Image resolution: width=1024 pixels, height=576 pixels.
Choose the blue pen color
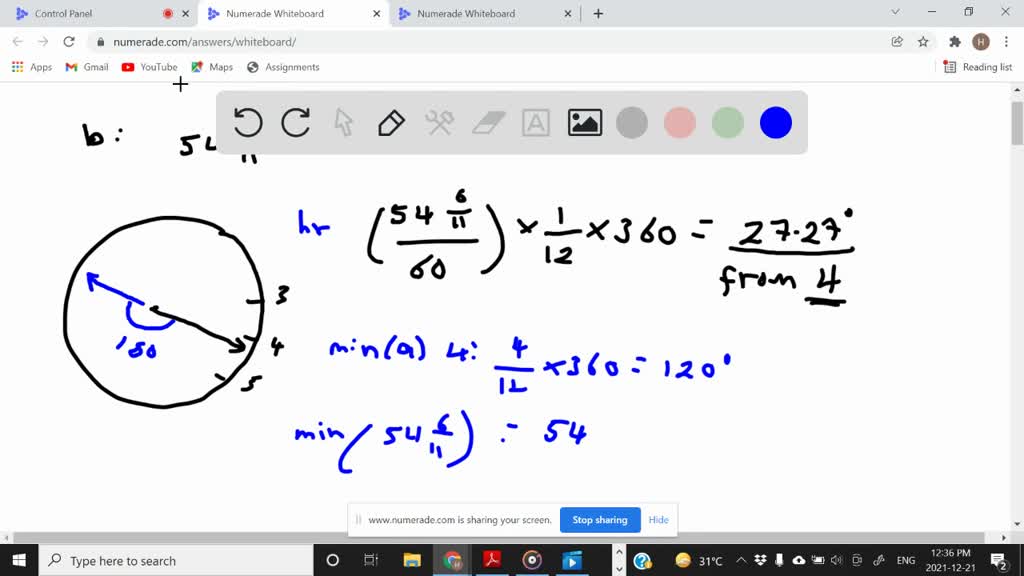[776, 123]
